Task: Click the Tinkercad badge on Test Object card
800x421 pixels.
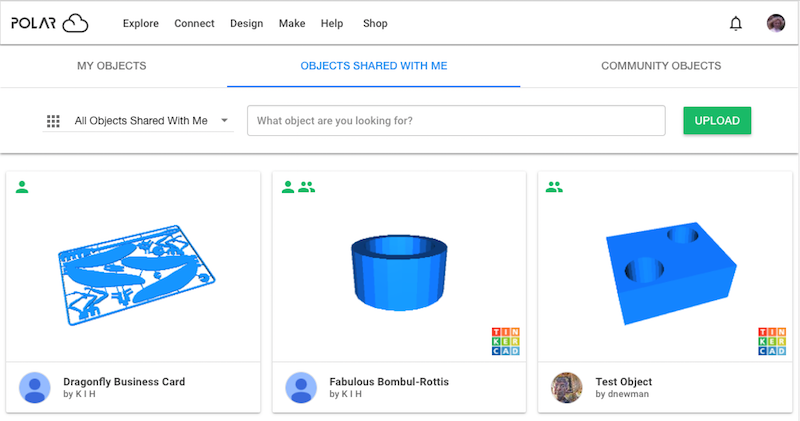Action: tap(772, 341)
